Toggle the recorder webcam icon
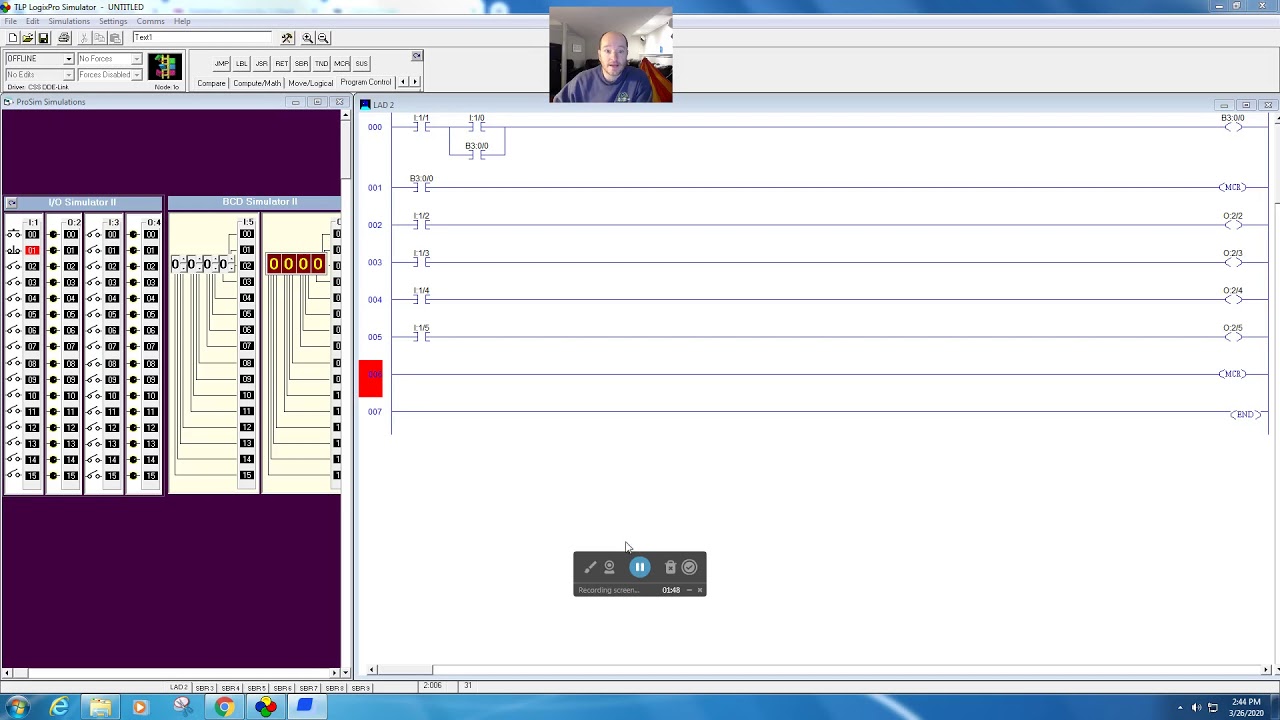Image resolution: width=1280 pixels, height=720 pixels. click(x=609, y=567)
